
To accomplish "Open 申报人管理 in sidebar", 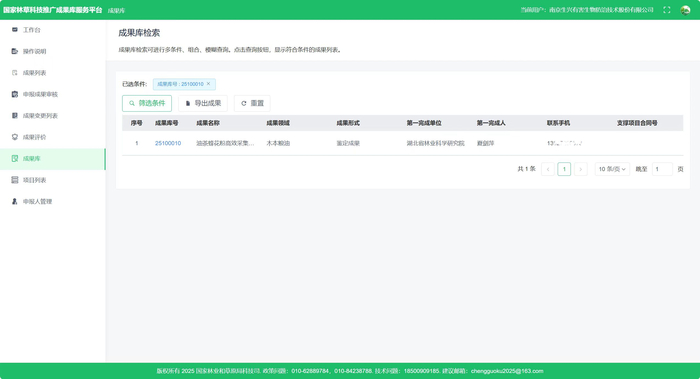I will [53, 201].
